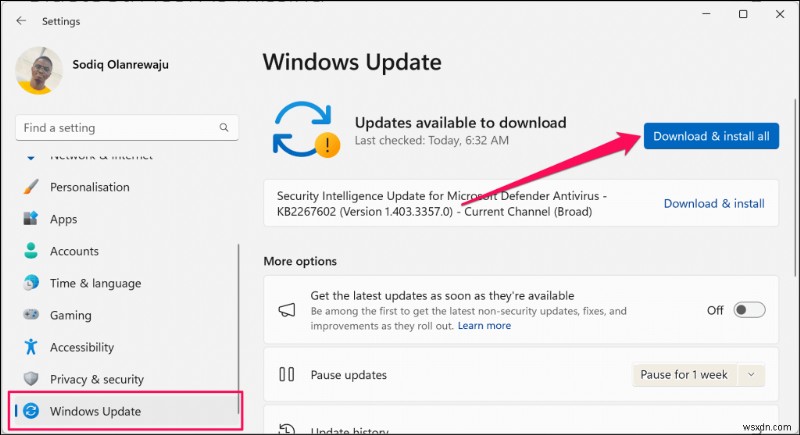Click Pause for 1 week button
Screen dimensions: 800x435
pos(684,375)
